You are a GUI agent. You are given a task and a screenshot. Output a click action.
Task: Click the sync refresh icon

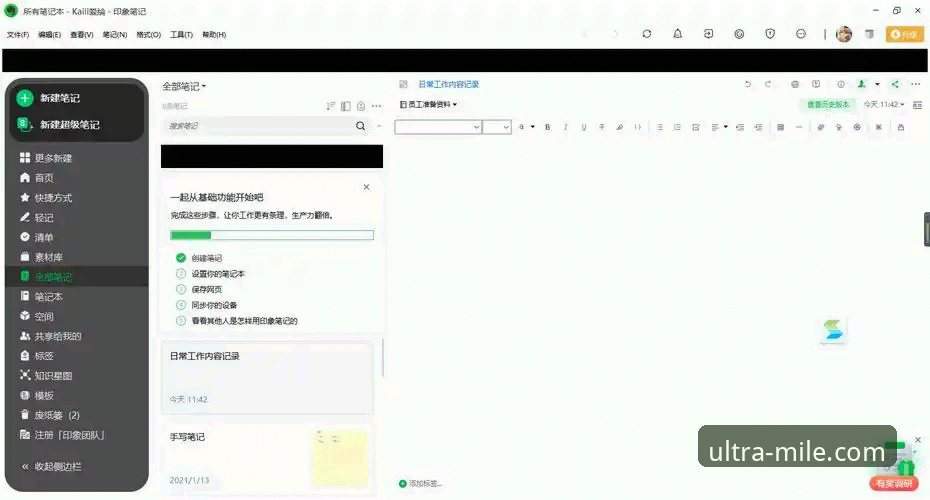pos(646,34)
